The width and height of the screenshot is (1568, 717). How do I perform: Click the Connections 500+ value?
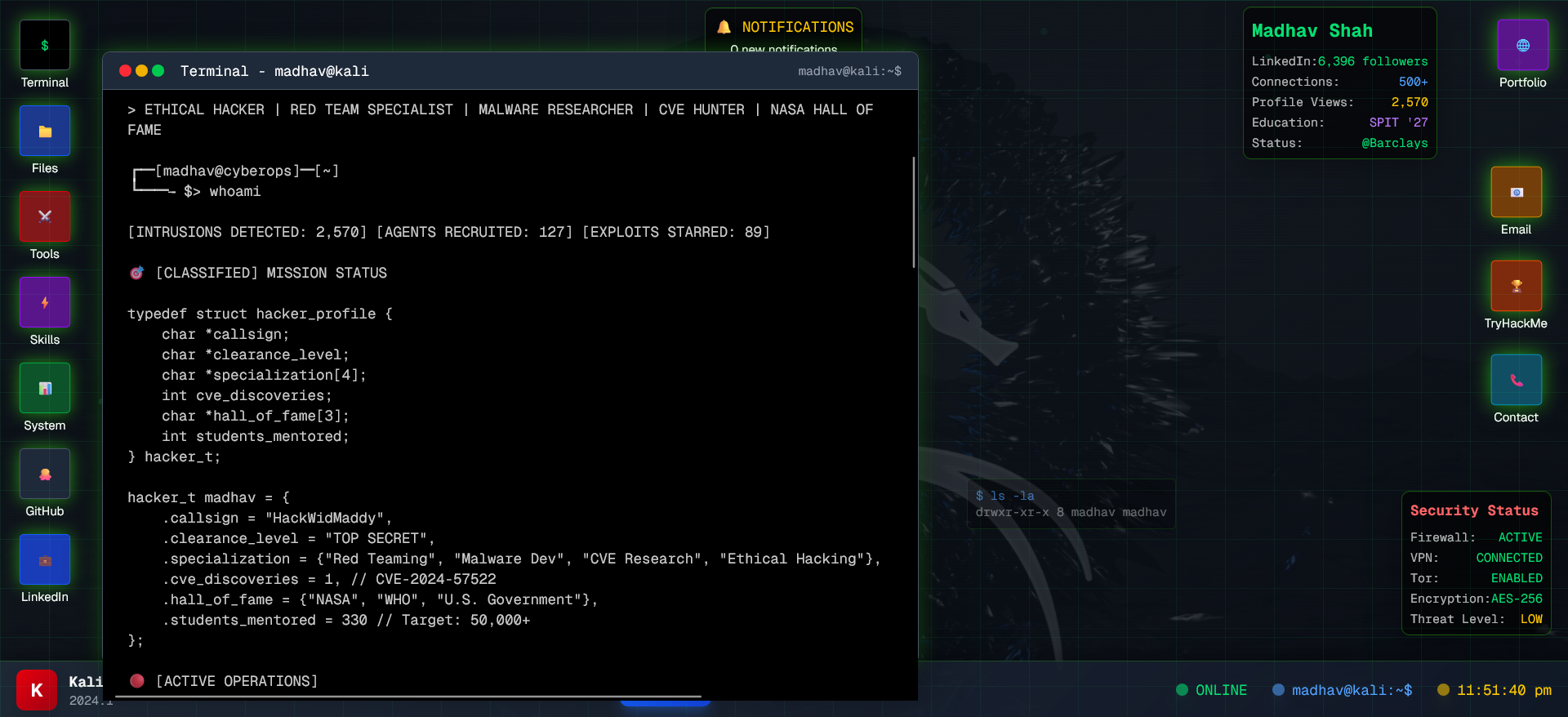tap(1413, 82)
